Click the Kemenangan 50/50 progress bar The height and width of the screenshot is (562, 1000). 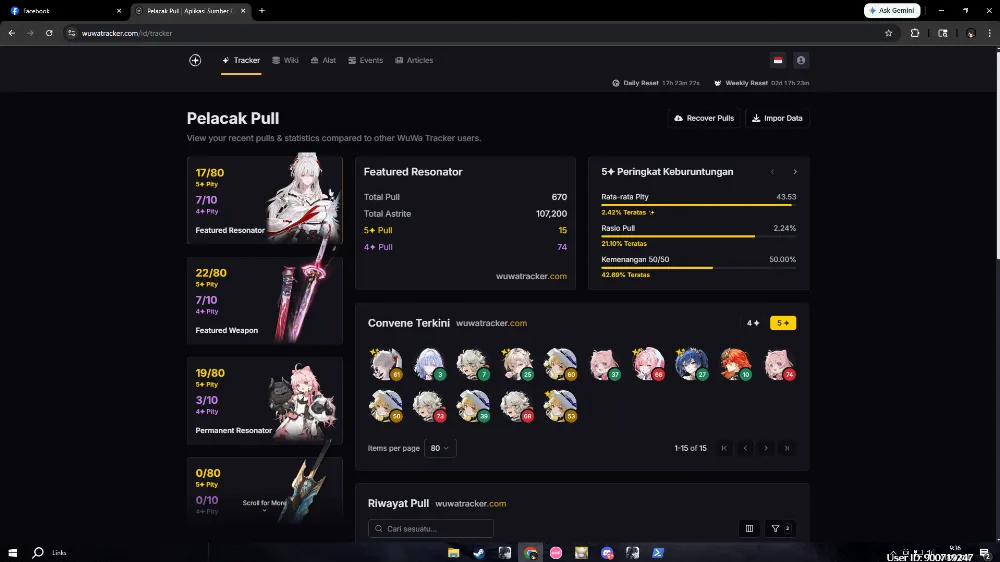pos(698,267)
